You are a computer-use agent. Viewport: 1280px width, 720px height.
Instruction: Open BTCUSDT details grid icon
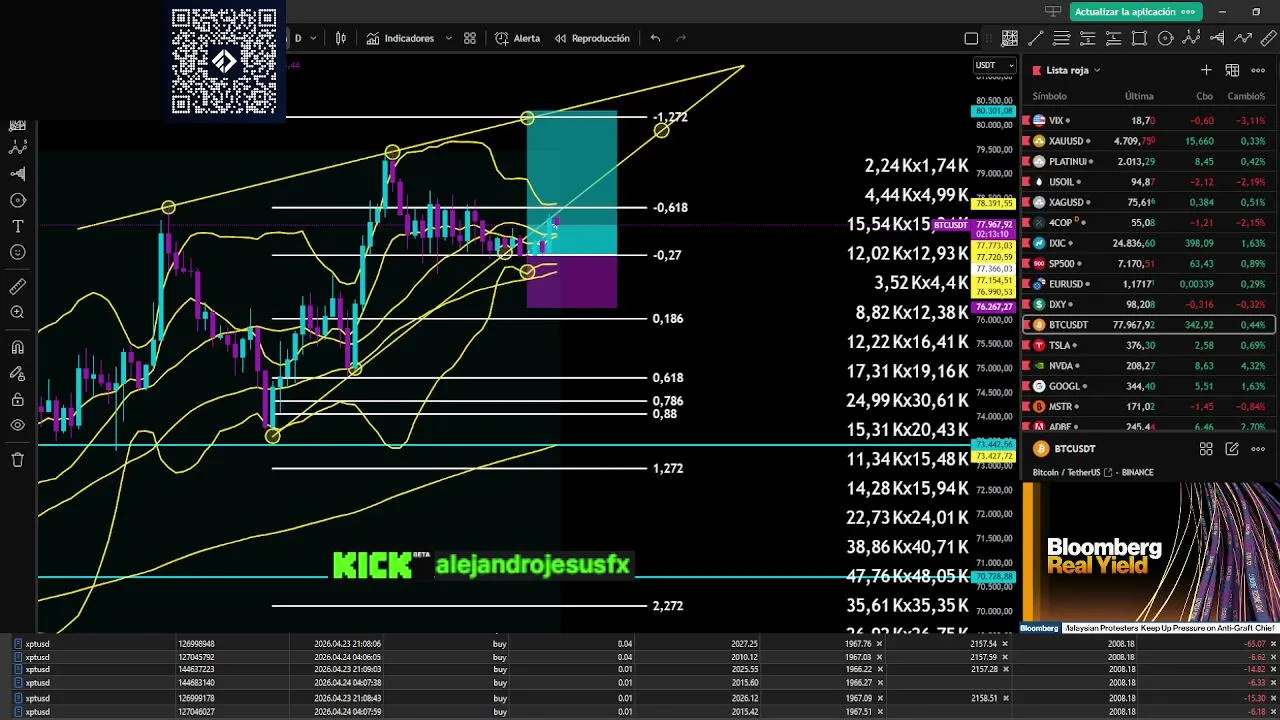1206,449
